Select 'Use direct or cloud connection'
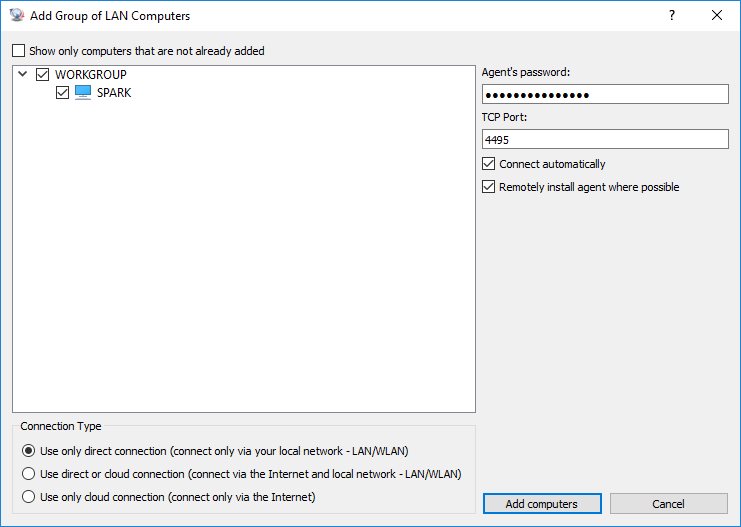Viewport: 741px width, 527px height. (28, 474)
